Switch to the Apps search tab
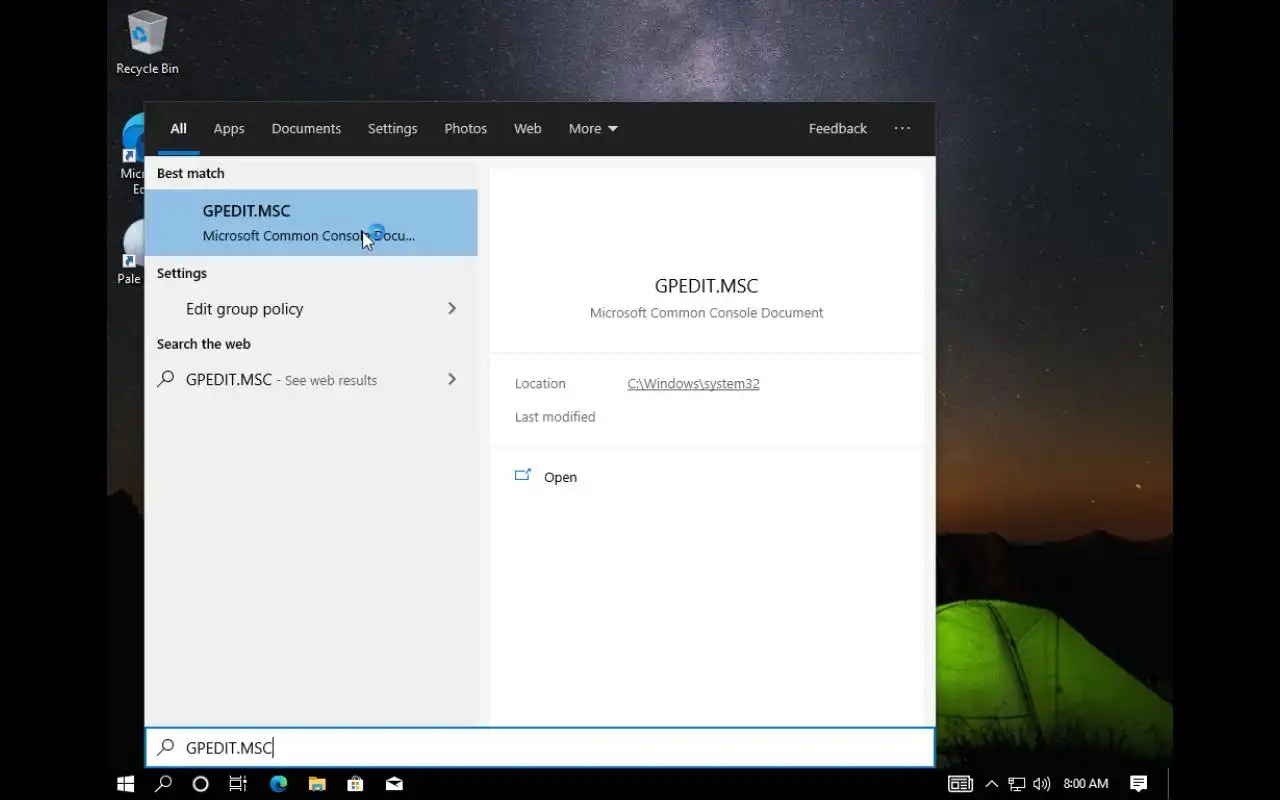Screen dimensions: 1280x800 point(229,128)
